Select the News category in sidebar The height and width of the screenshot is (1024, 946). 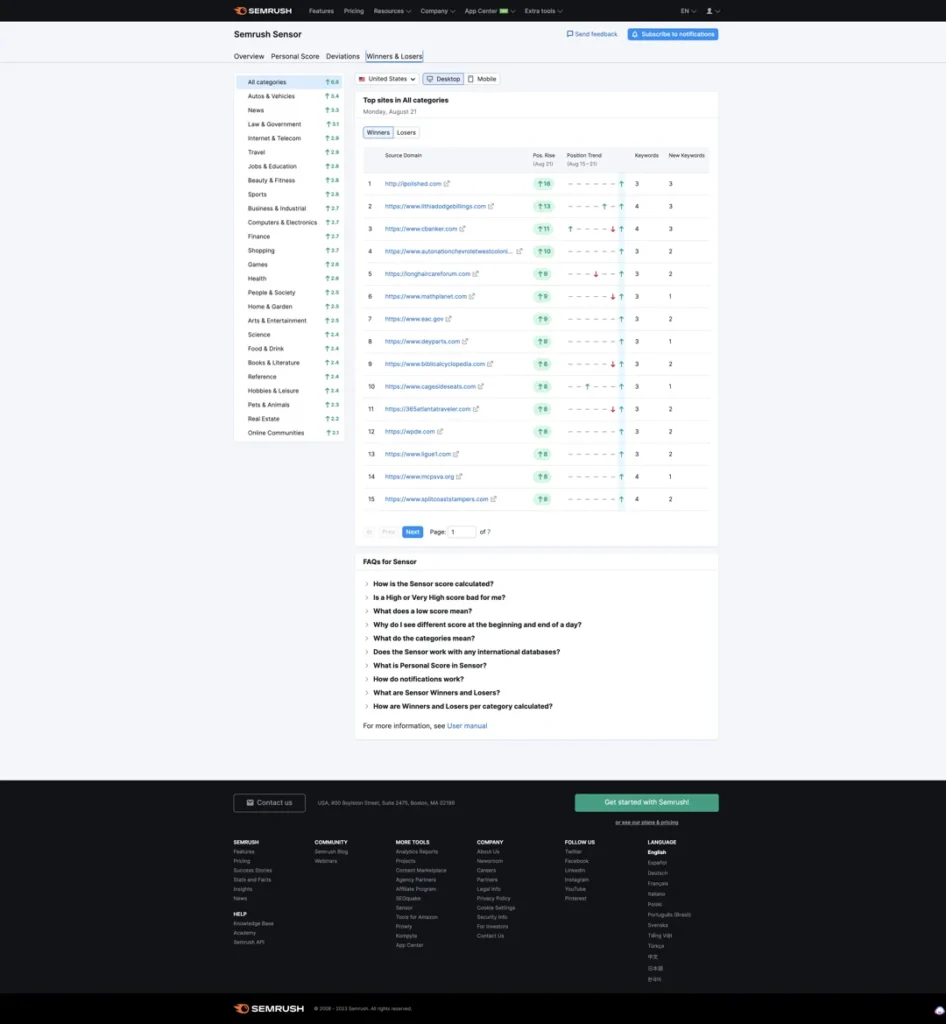289,110
